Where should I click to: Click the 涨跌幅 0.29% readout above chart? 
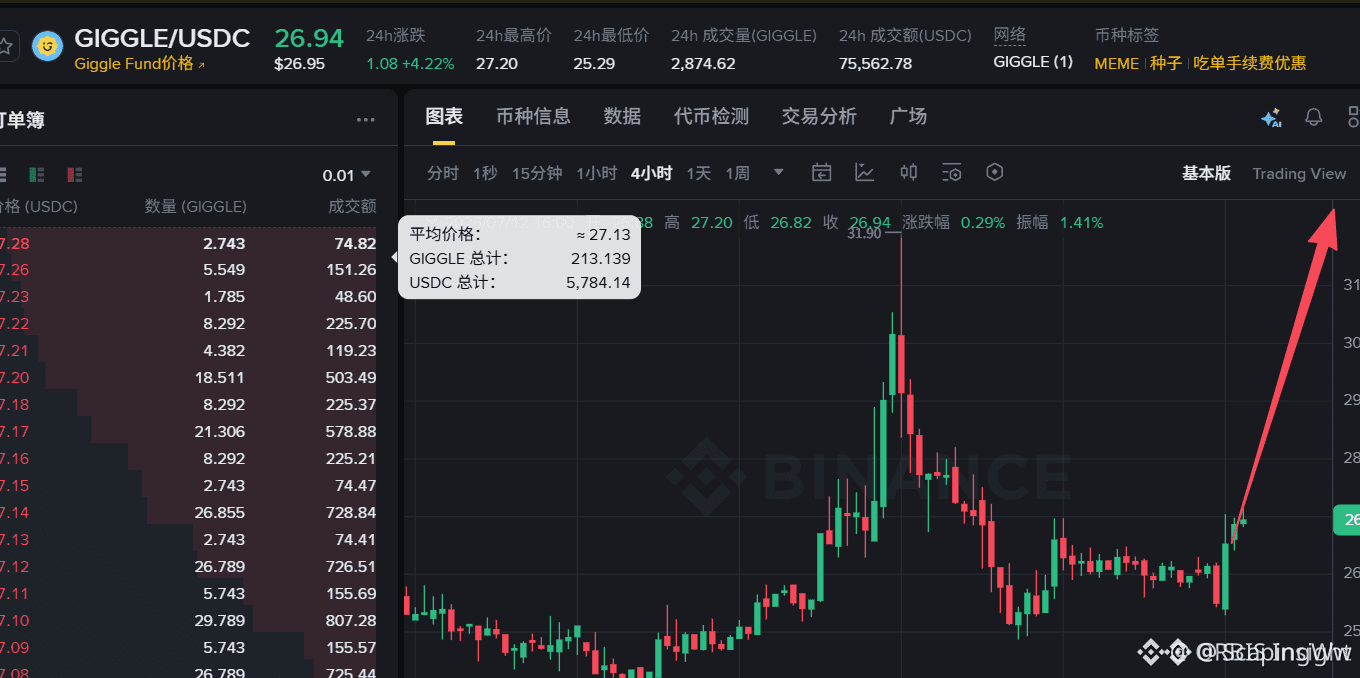(953, 223)
